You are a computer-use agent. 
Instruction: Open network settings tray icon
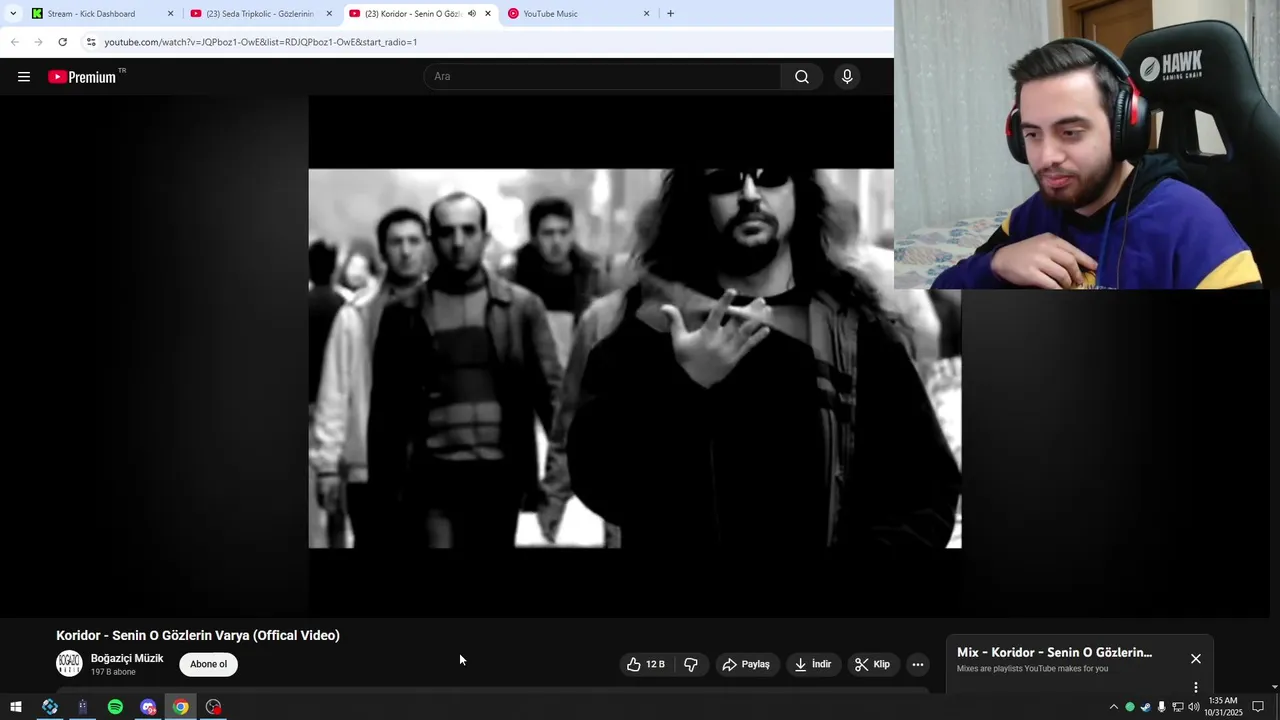click(x=1178, y=707)
